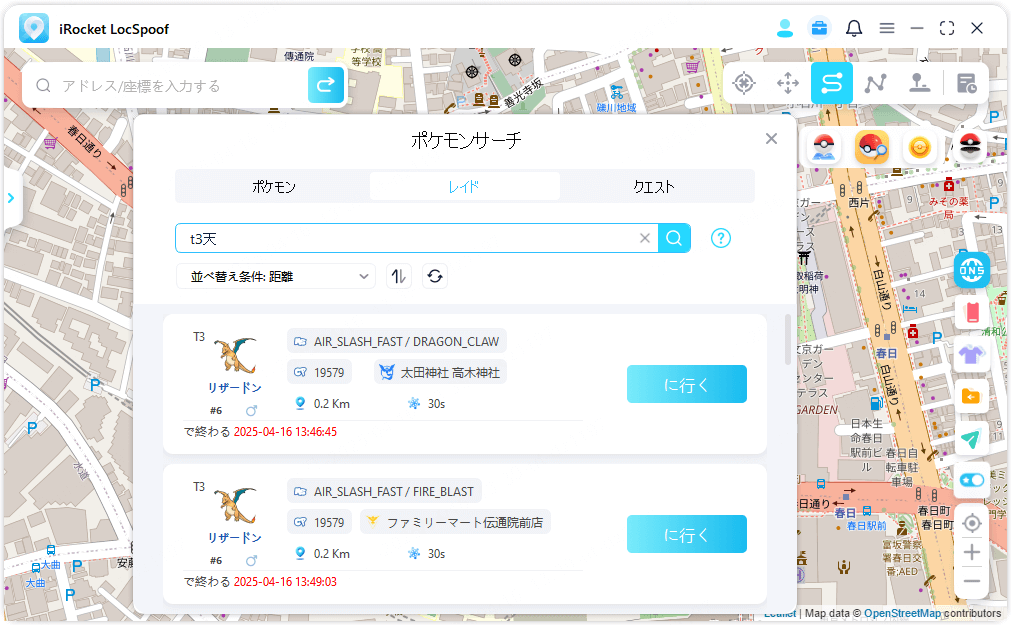Click the results list scrollbar
This screenshot has width=1011, height=625.
coord(788,340)
